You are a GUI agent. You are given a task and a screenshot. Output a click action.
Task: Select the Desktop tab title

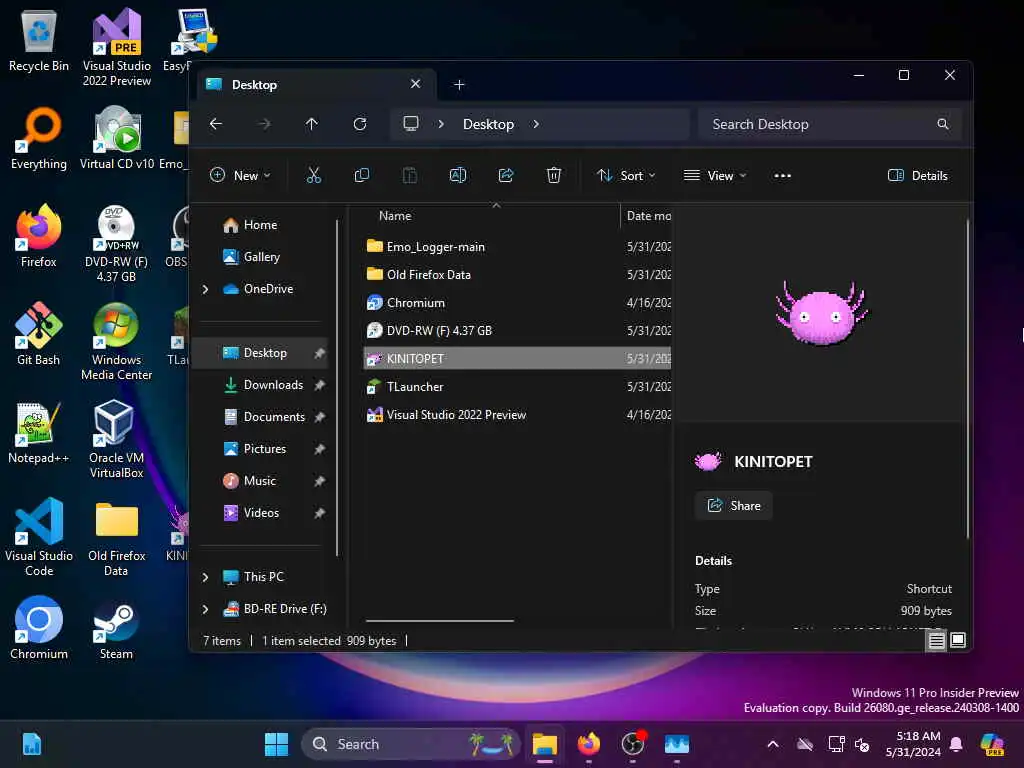coord(254,85)
